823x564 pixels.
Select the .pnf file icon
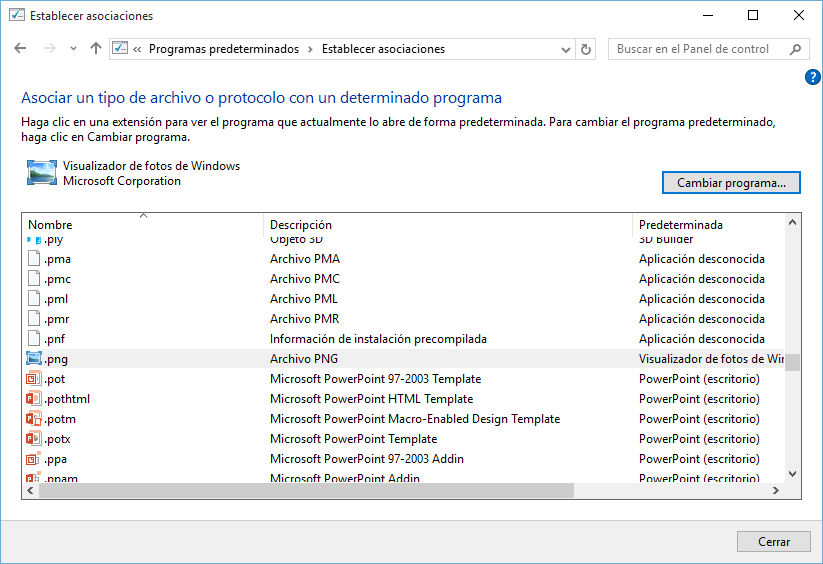point(34,338)
